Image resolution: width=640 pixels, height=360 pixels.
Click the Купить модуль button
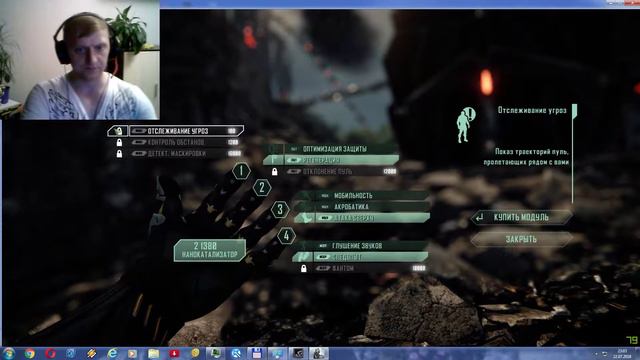(x=522, y=218)
